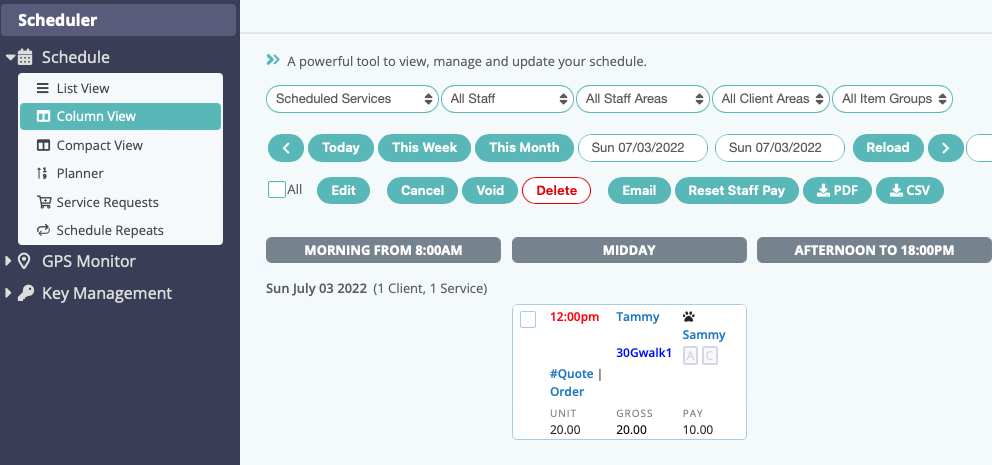This screenshot has height=465, width=992.
Task: Tick the All checkbox
Action: [x=276, y=190]
